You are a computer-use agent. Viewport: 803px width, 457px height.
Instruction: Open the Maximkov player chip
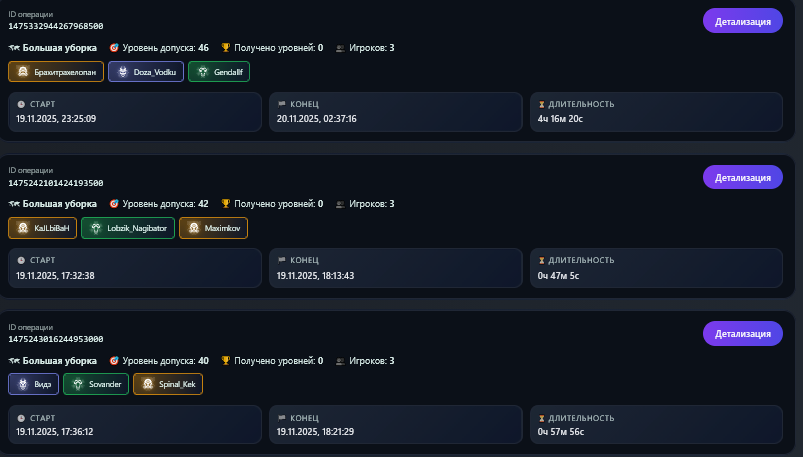(x=214, y=228)
